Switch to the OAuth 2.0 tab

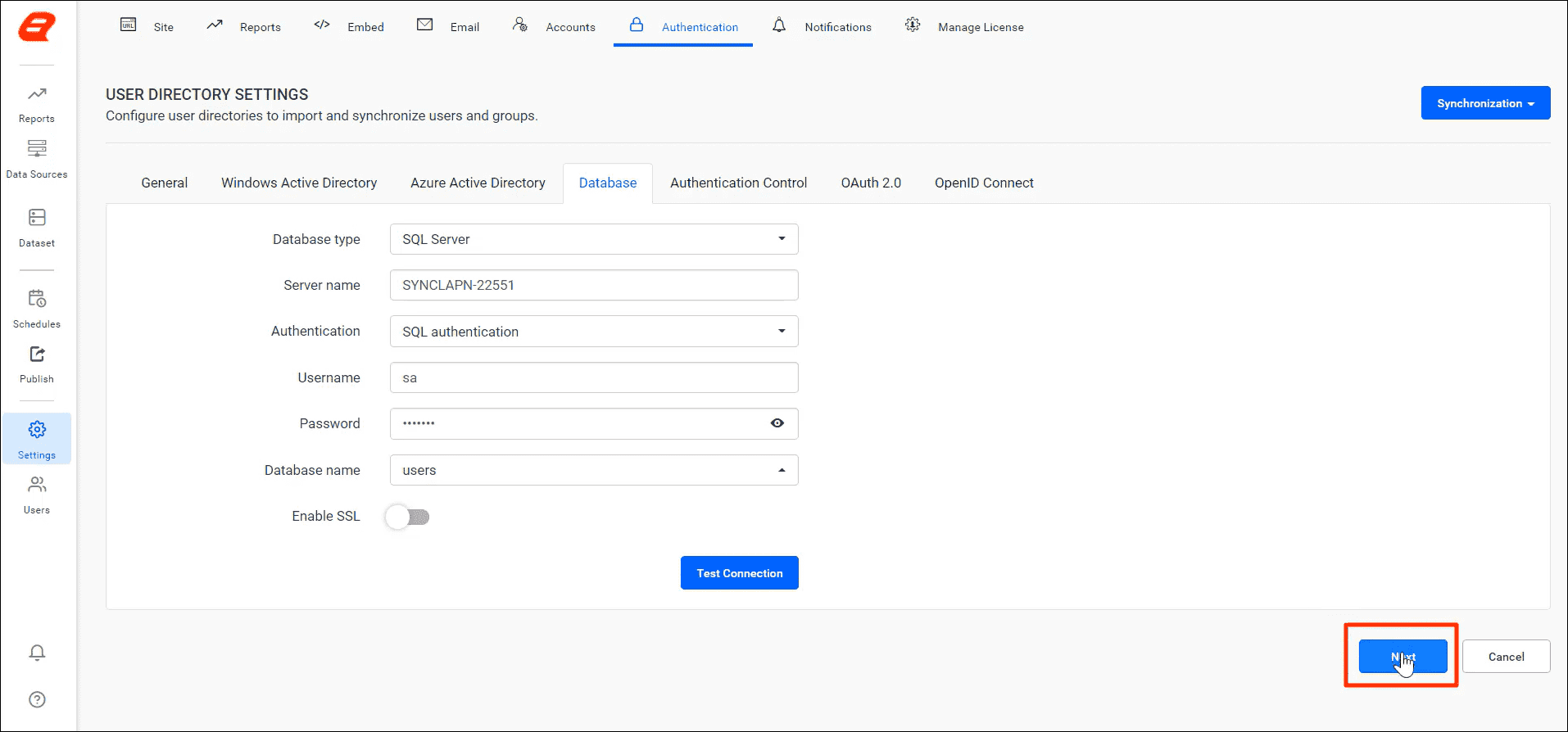tap(871, 183)
